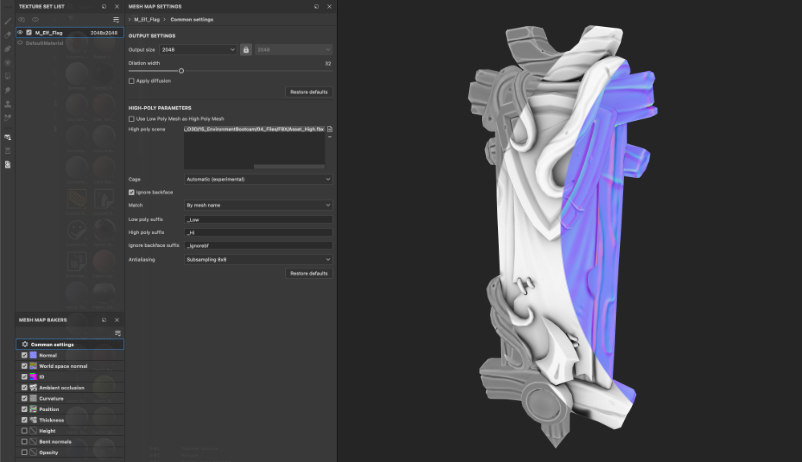Remove high poly file with minus icon
This screenshot has width=802, height=462.
point(329,137)
